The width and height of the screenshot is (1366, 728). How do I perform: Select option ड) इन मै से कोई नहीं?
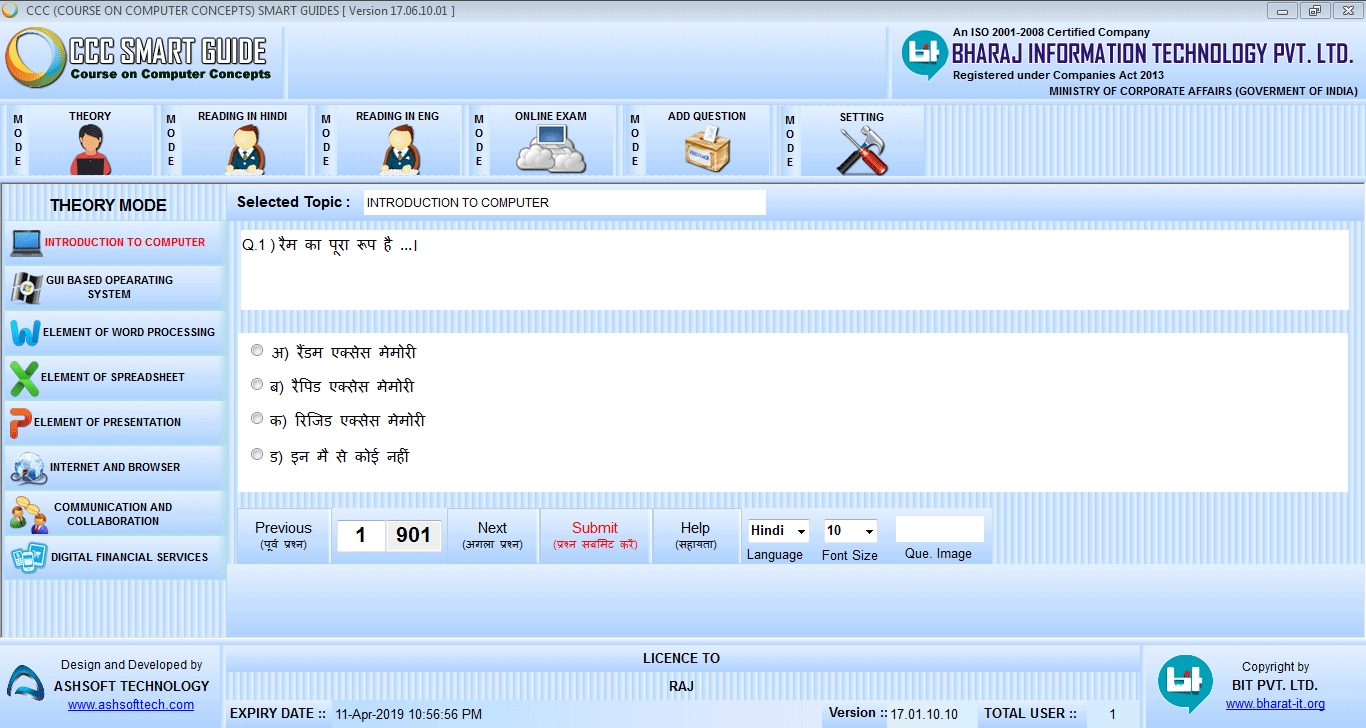point(257,454)
